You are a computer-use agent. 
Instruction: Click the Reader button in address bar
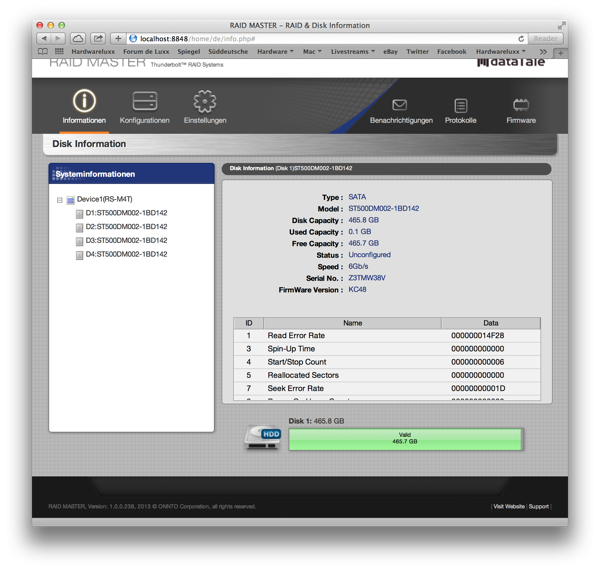pos(546,39)
